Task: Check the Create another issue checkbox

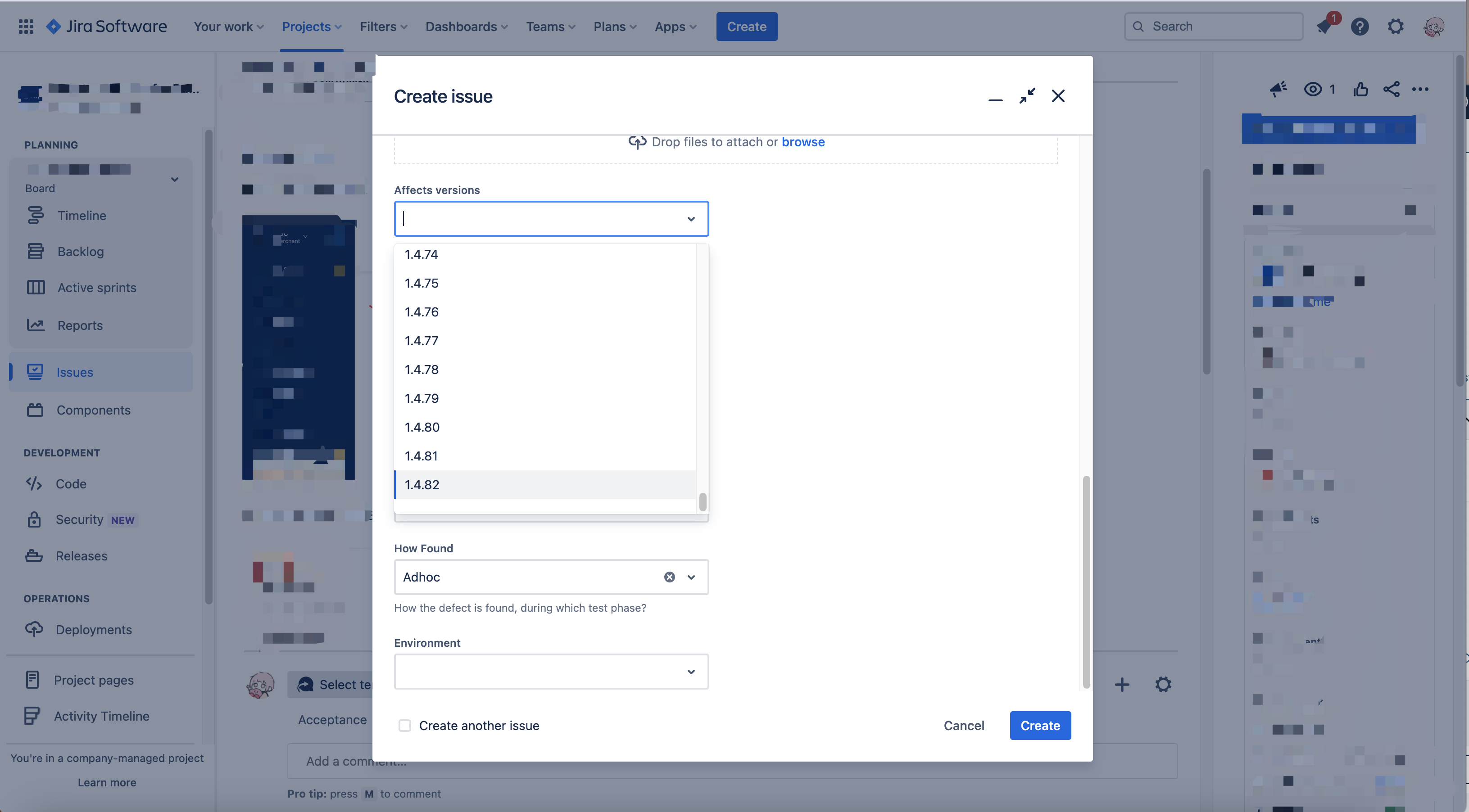Action: (x=404, y=726)
